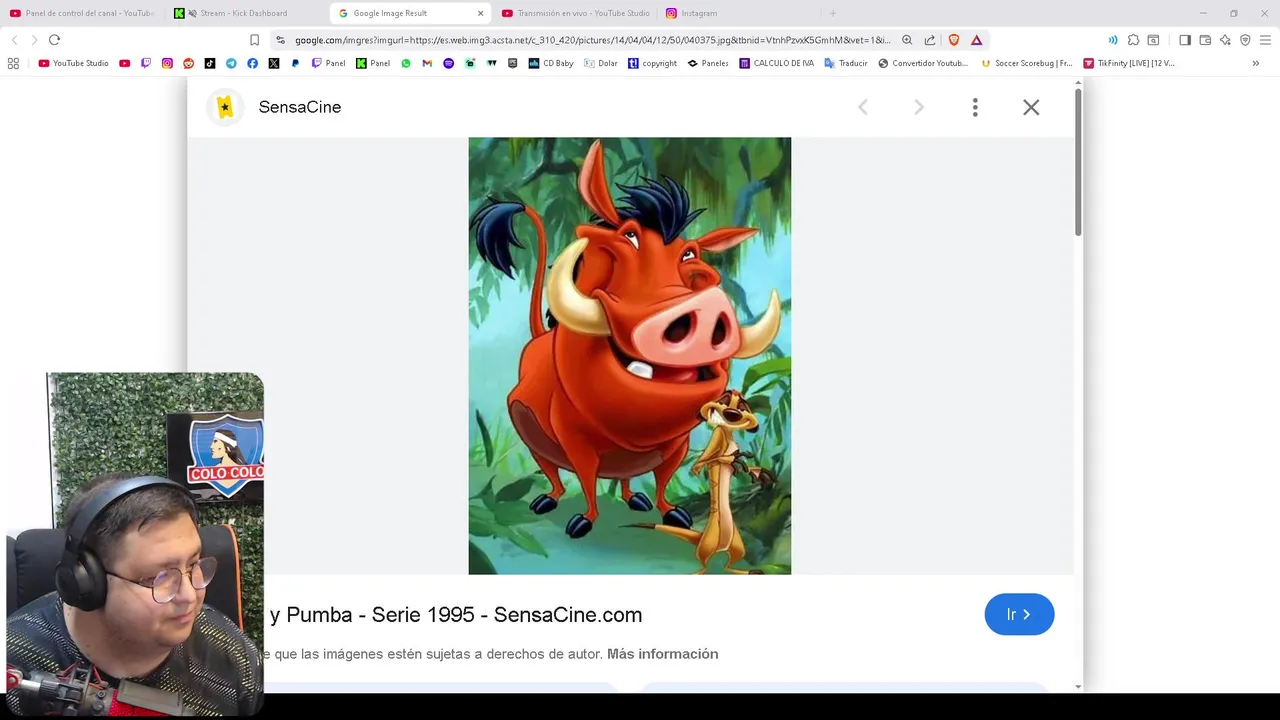The image size is (1280, 720).
Task: Switch to the Transmisión en vivo YouTube Studio tab
Action: (575, 13)
